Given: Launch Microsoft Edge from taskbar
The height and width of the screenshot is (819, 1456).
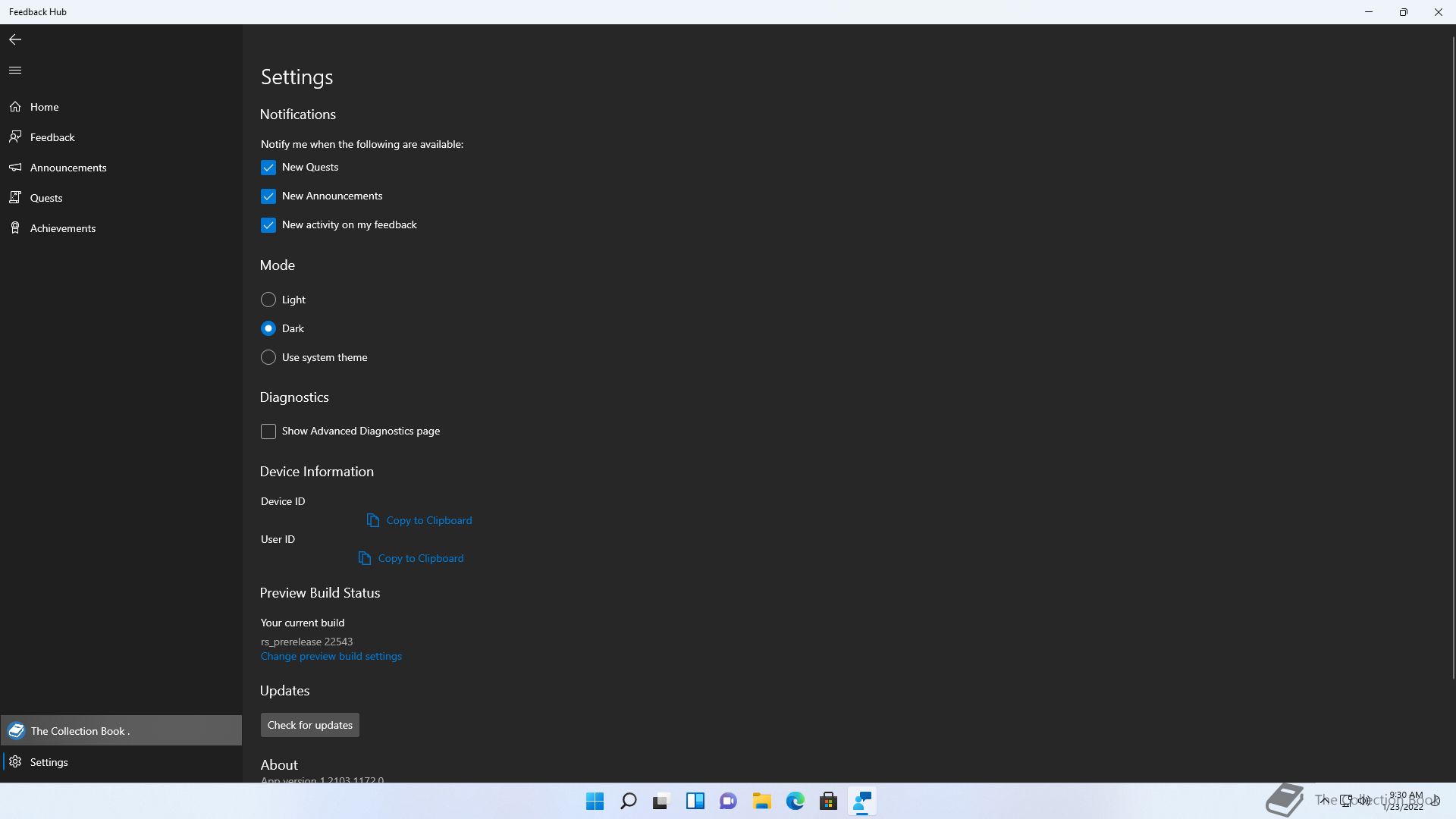Looking at the screenshot, I should coord(795,801).
